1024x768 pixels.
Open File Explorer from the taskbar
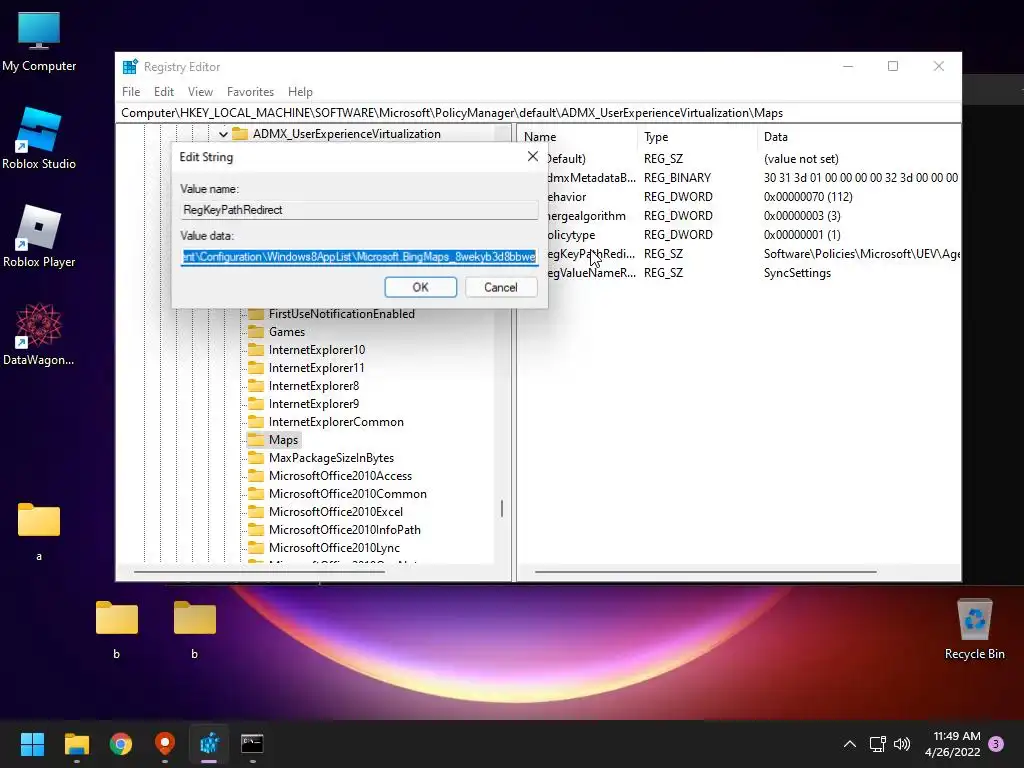pyautogui.click(x=76, y=743)
